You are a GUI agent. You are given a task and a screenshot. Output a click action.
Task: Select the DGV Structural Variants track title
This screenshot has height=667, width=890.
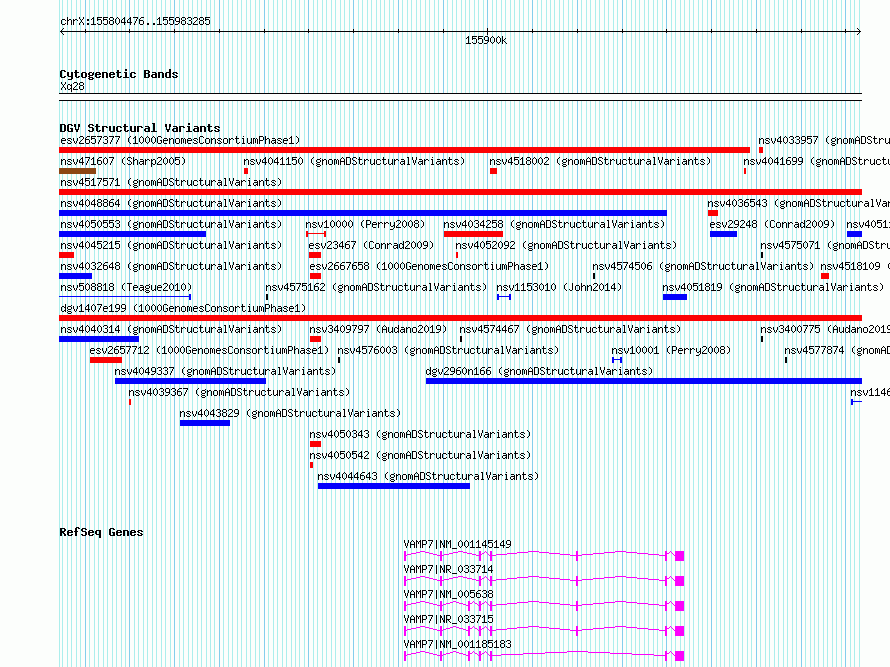click(x=140, y=128)
